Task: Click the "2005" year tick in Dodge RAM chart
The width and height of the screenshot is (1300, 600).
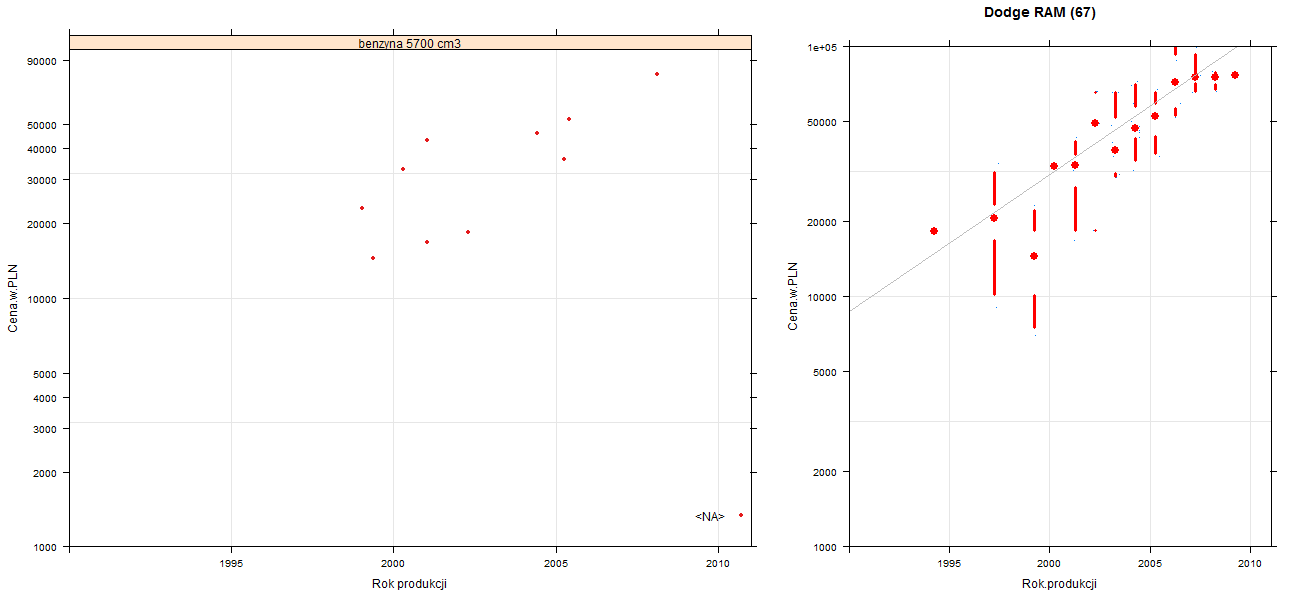Action: point(1150,564)
